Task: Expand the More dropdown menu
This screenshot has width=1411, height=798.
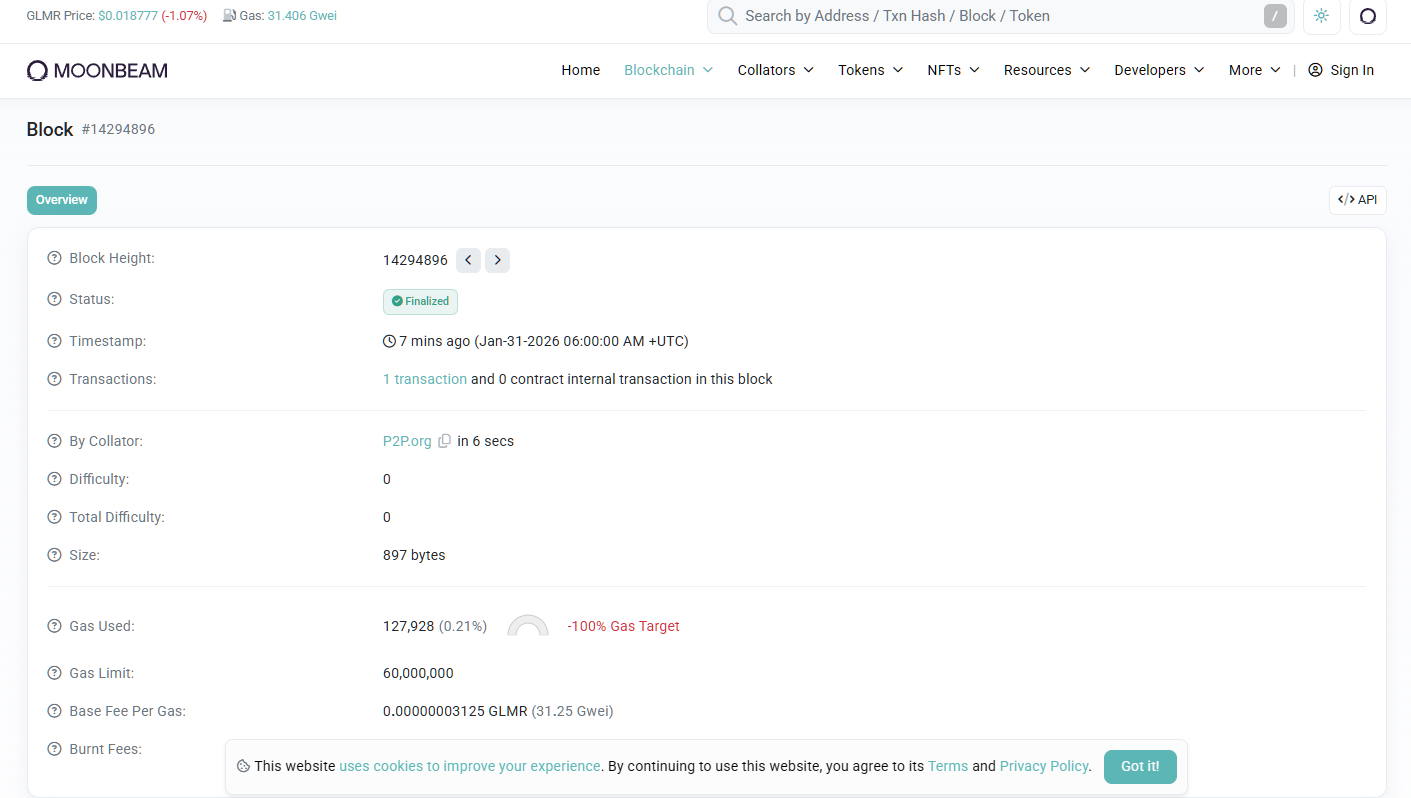Action: (x=1254, y=70)
